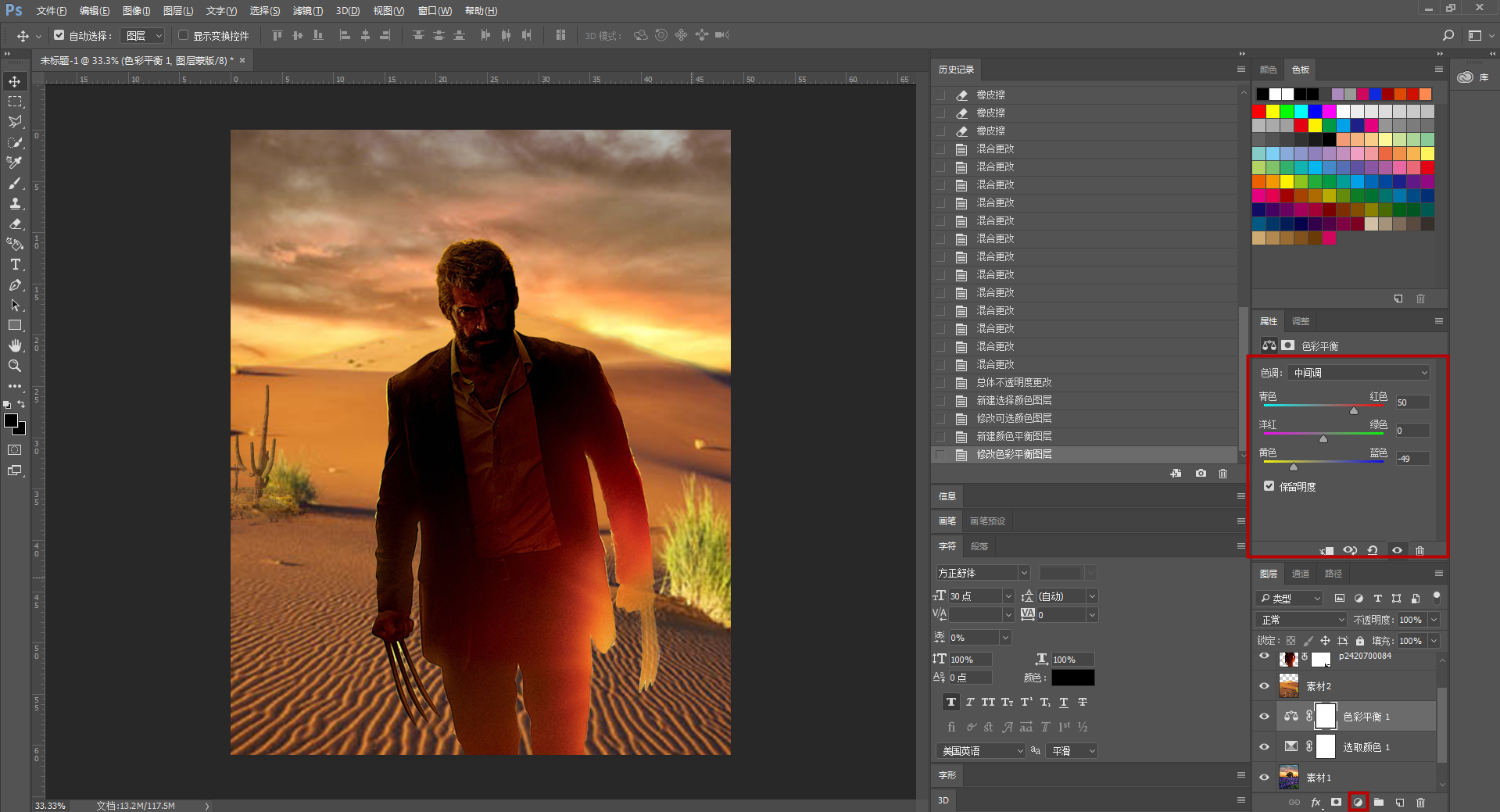Select the Rectangular Marquee tool
Viewport: 1500px width, 812px height.
[x=15, y=102]
